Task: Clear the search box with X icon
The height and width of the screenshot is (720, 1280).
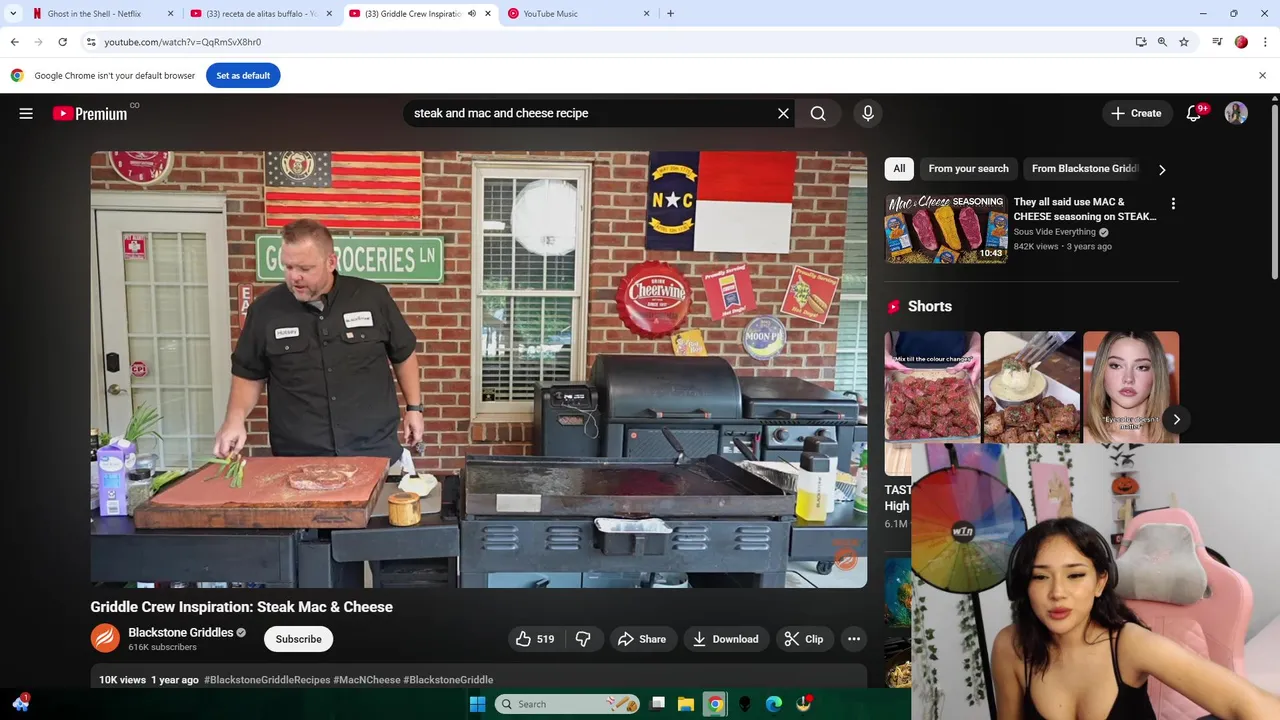Action: [783, 113]
